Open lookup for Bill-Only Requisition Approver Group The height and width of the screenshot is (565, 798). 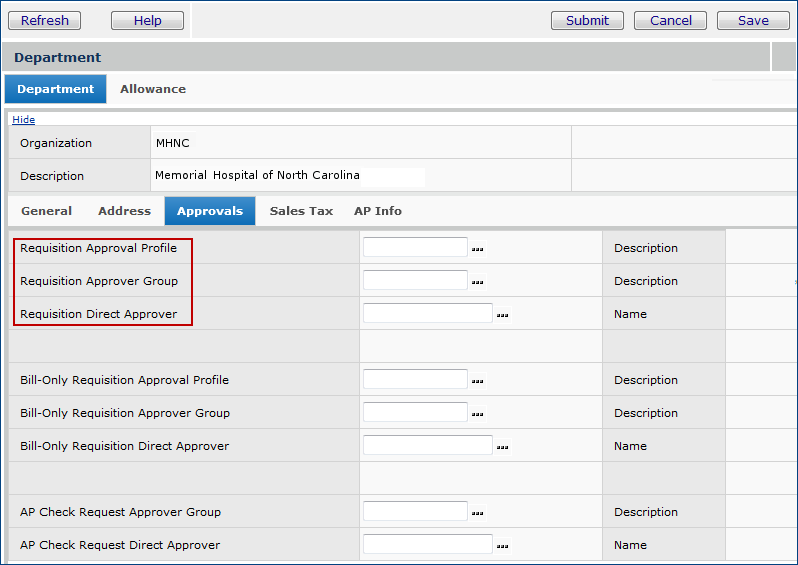pos(477,414)
